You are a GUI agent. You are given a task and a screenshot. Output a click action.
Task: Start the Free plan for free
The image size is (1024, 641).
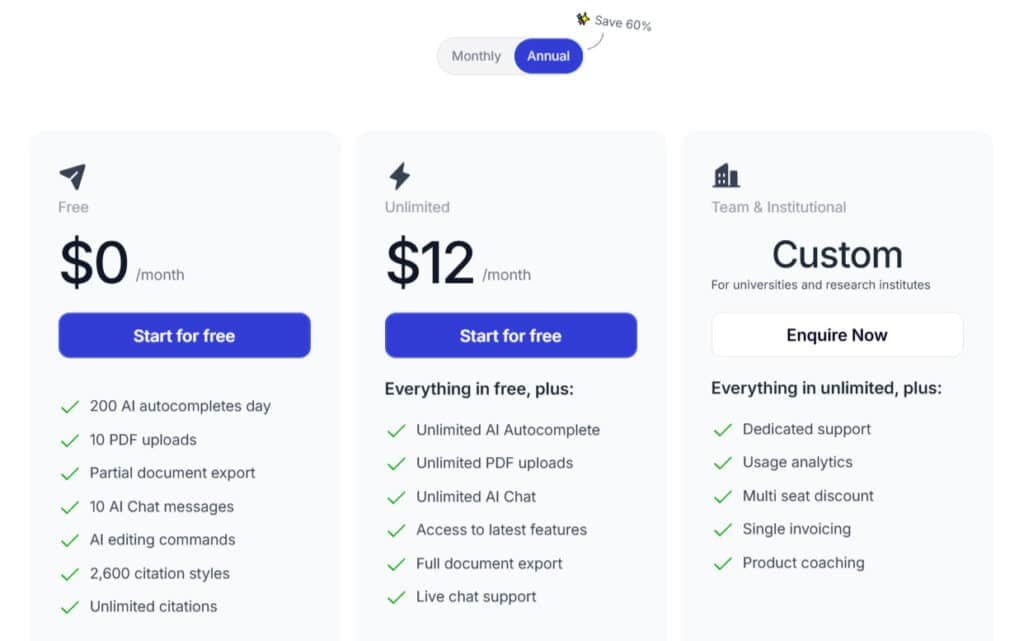(184, 336)
